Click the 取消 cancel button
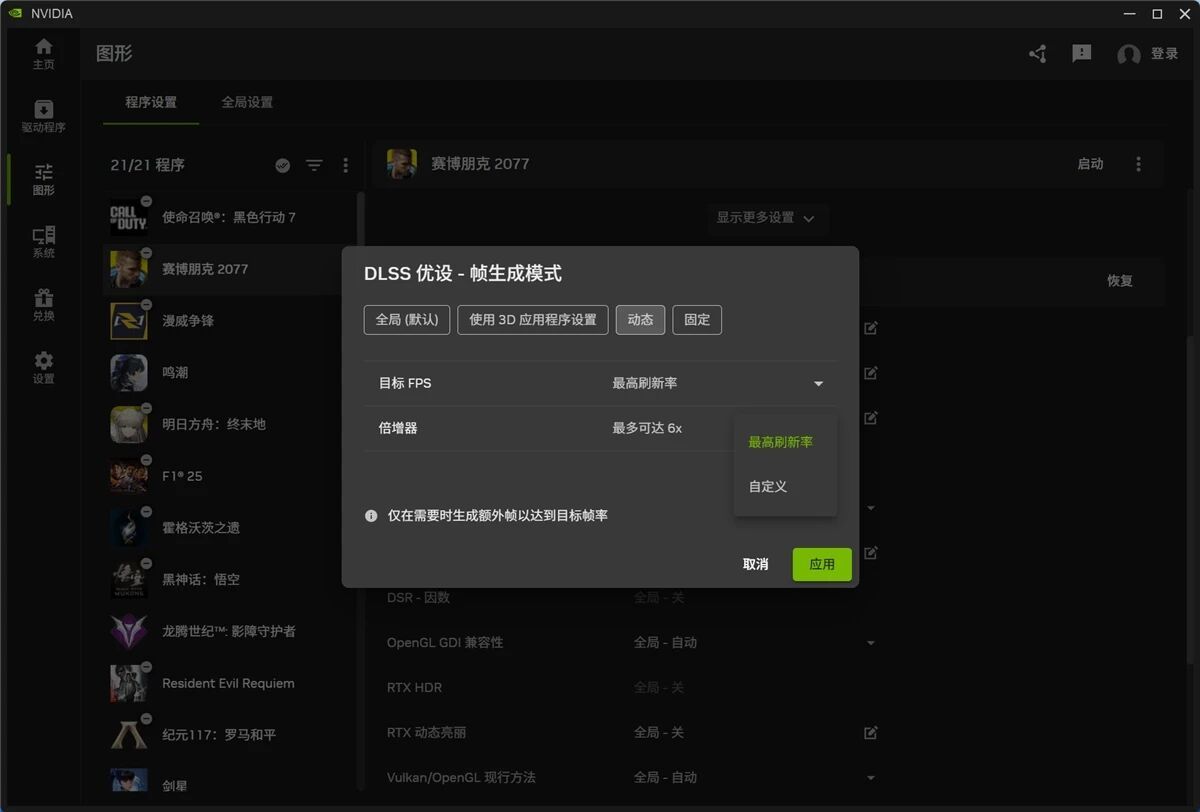 (756, 565)
